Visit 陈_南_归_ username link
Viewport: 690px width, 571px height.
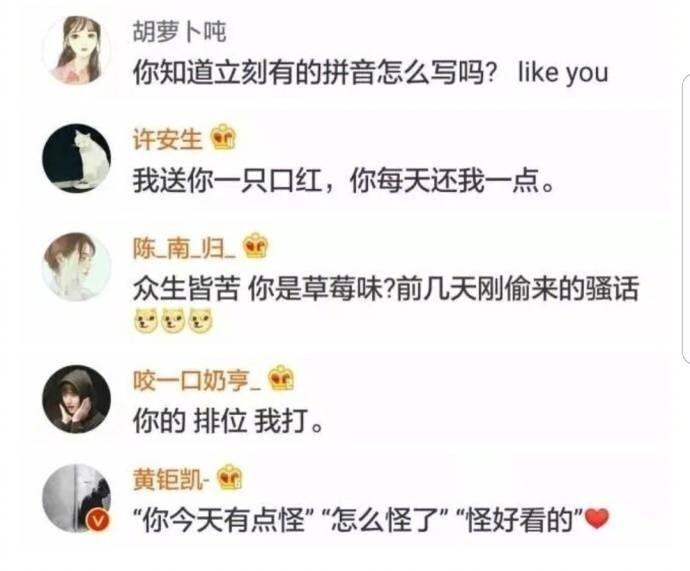[x=184, y=248]
